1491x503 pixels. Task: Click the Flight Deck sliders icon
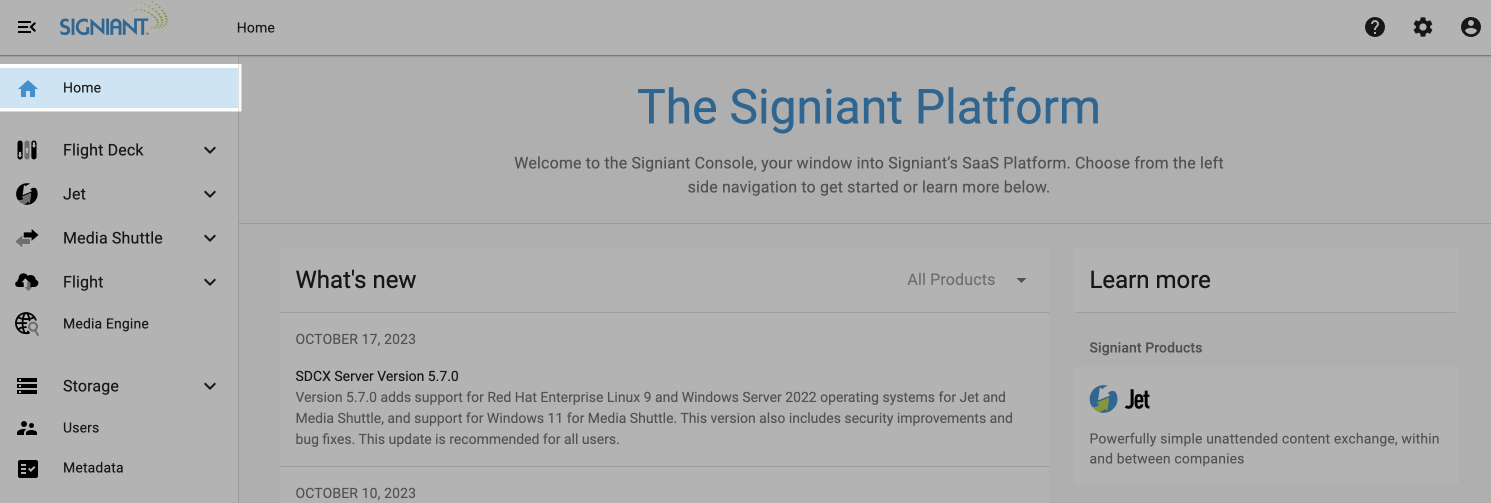pyautogui.click(x=27, y=150)
